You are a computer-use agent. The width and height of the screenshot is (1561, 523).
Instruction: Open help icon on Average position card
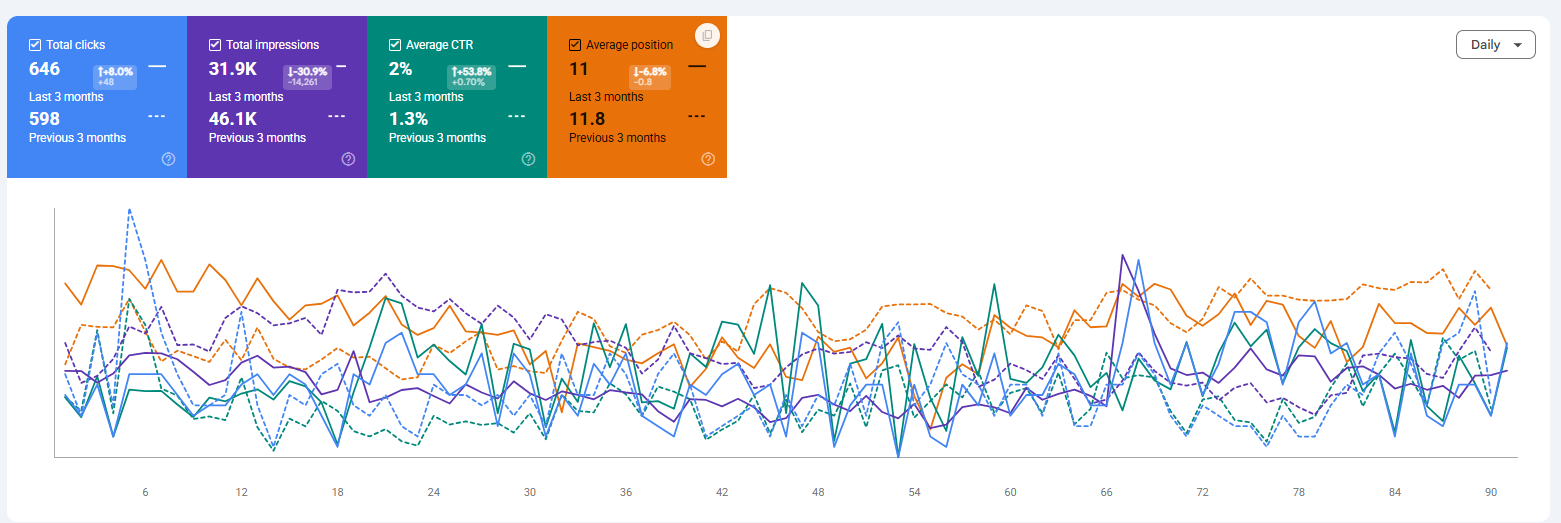coord(708,159)
